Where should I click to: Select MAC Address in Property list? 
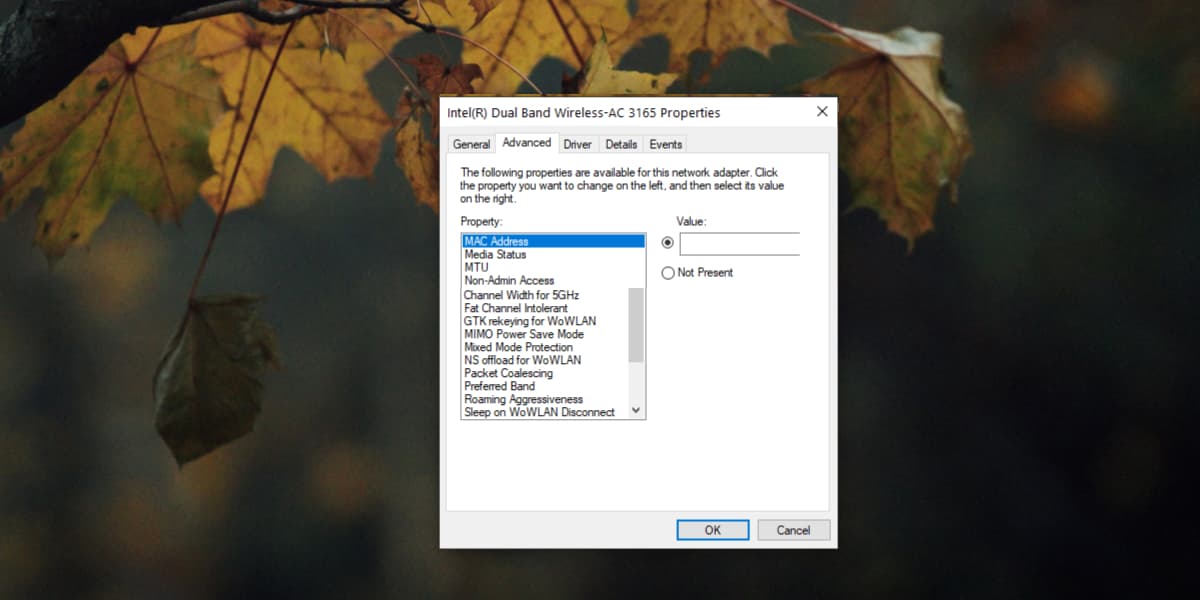point(553,241)
